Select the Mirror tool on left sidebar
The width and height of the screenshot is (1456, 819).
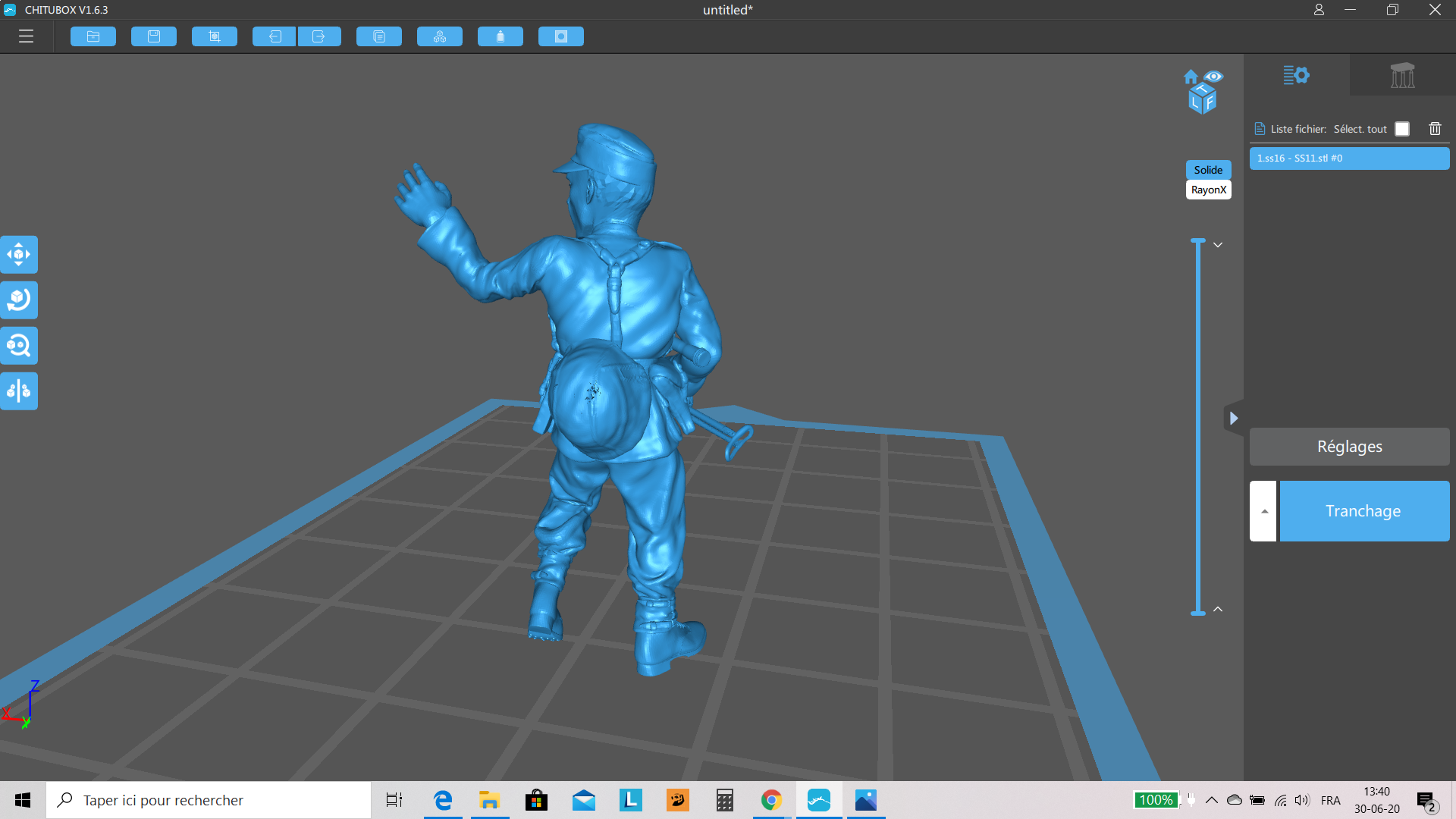click(19, 391)
